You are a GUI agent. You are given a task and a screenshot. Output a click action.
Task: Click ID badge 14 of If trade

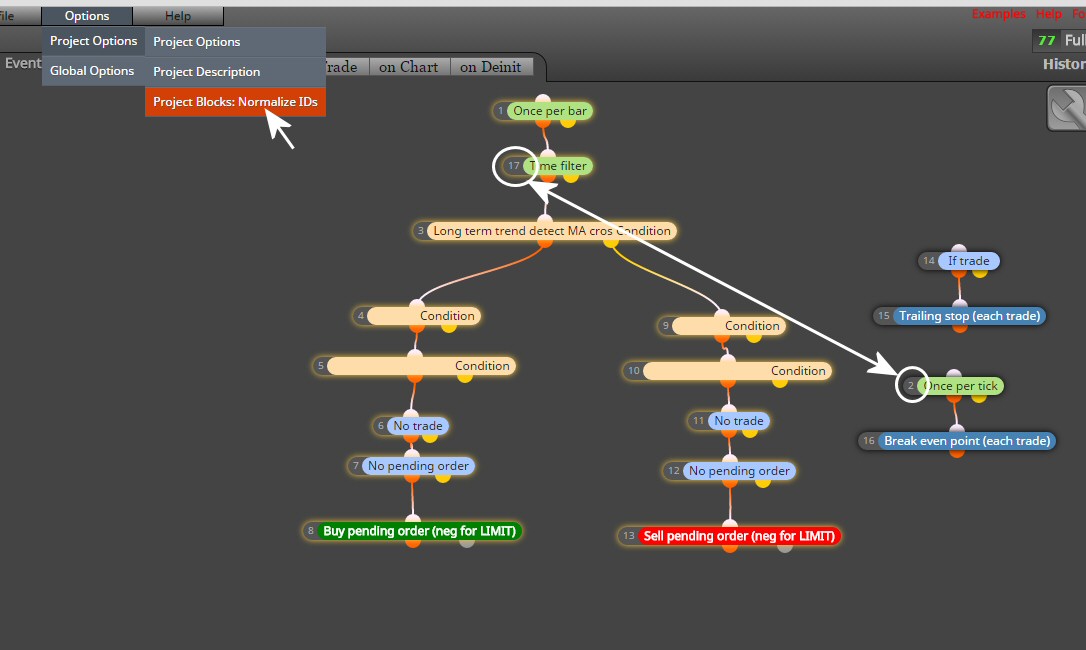pos(929,261)
